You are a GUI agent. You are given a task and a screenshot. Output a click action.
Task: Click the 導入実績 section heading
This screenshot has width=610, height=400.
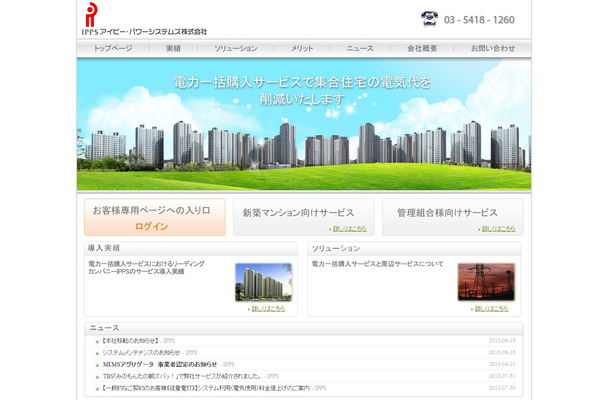[x=103, y=248]
